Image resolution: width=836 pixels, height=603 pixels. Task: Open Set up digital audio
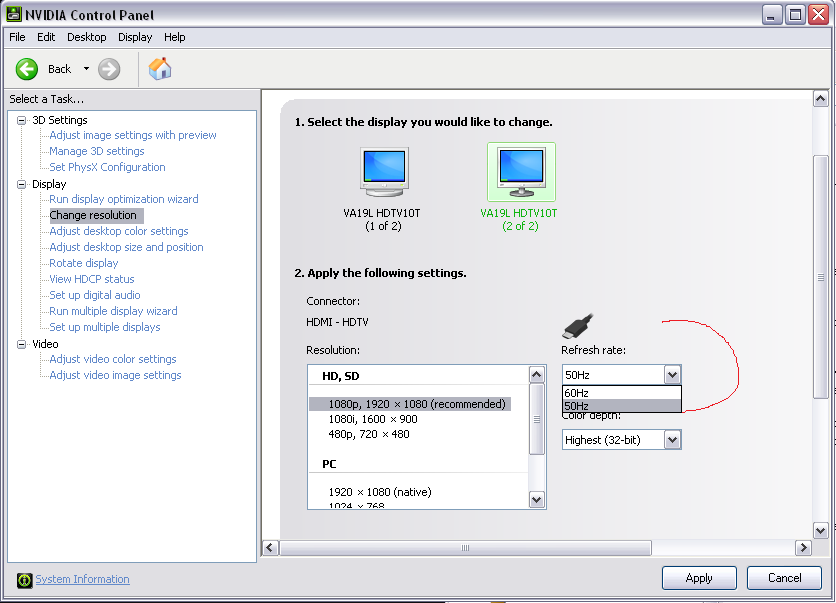tap(95, 295)
